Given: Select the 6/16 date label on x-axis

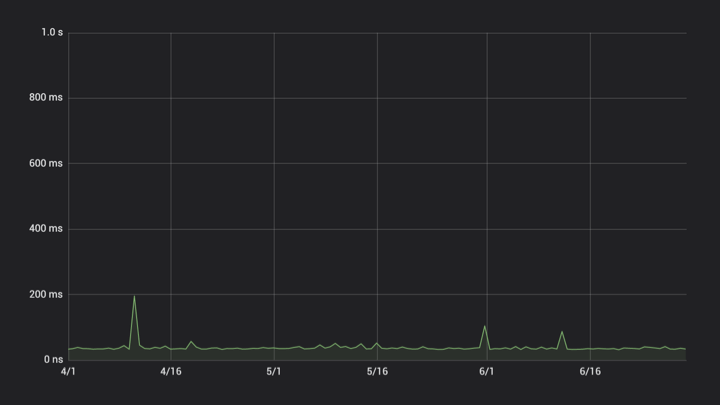Looking at the screenshot, I should (590, 372).
